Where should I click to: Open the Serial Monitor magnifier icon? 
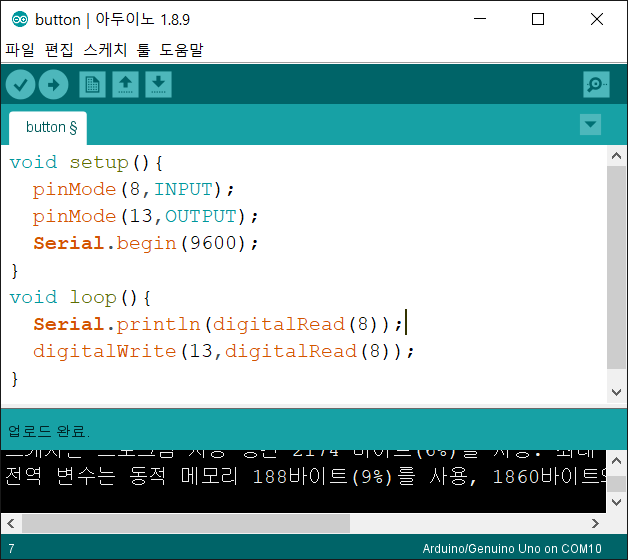tap(596, 85)
